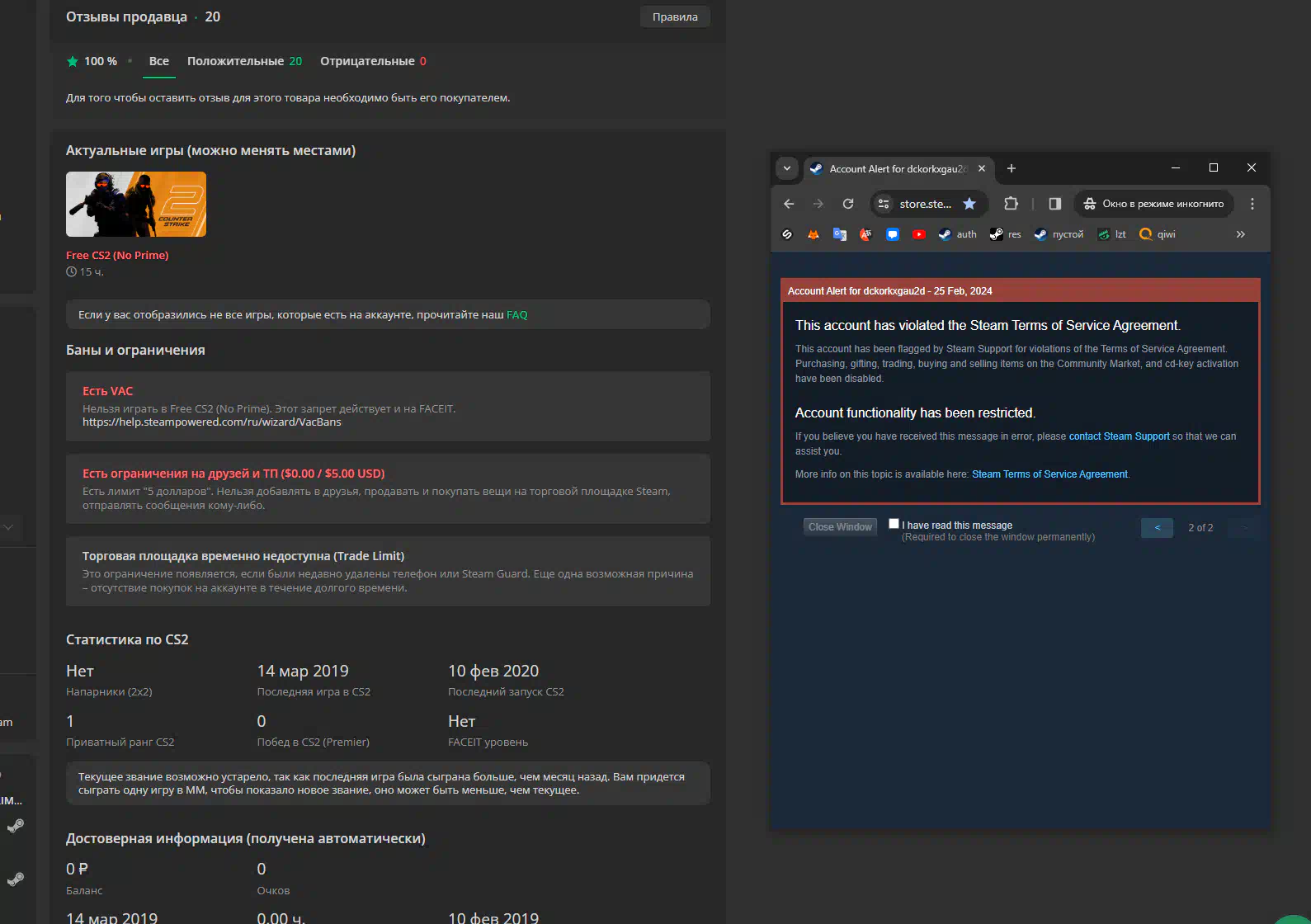This screenshot has width=1311, height=924.
Task: Open the qiwi bookmark
Action: [x=1158, y=234]
